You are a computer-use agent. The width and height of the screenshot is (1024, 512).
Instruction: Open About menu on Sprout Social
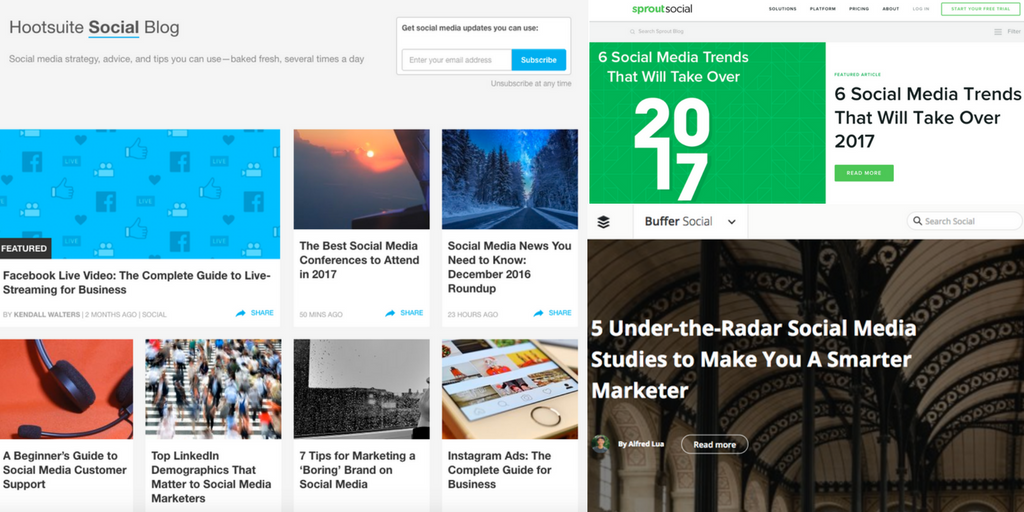tap(891, 9)
